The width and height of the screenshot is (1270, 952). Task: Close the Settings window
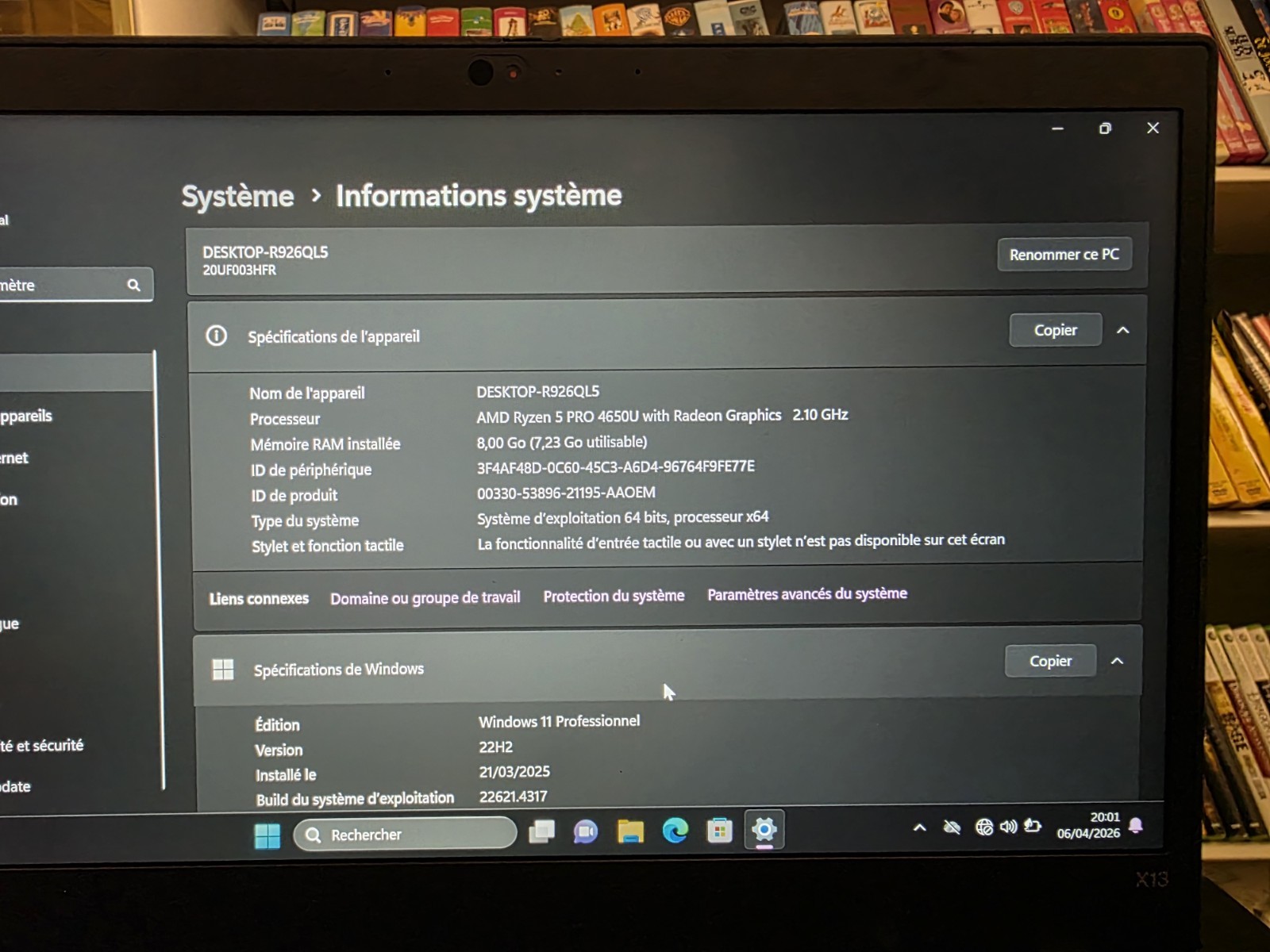pos(1153,128)
